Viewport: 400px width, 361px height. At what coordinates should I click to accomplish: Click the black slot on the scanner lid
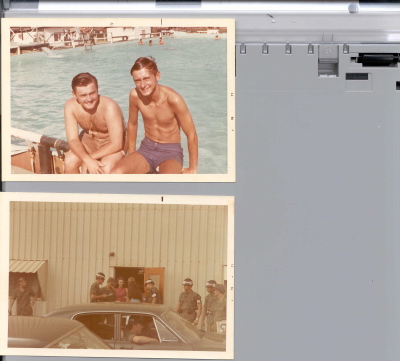pyautogui.click(x=378, y=59)
